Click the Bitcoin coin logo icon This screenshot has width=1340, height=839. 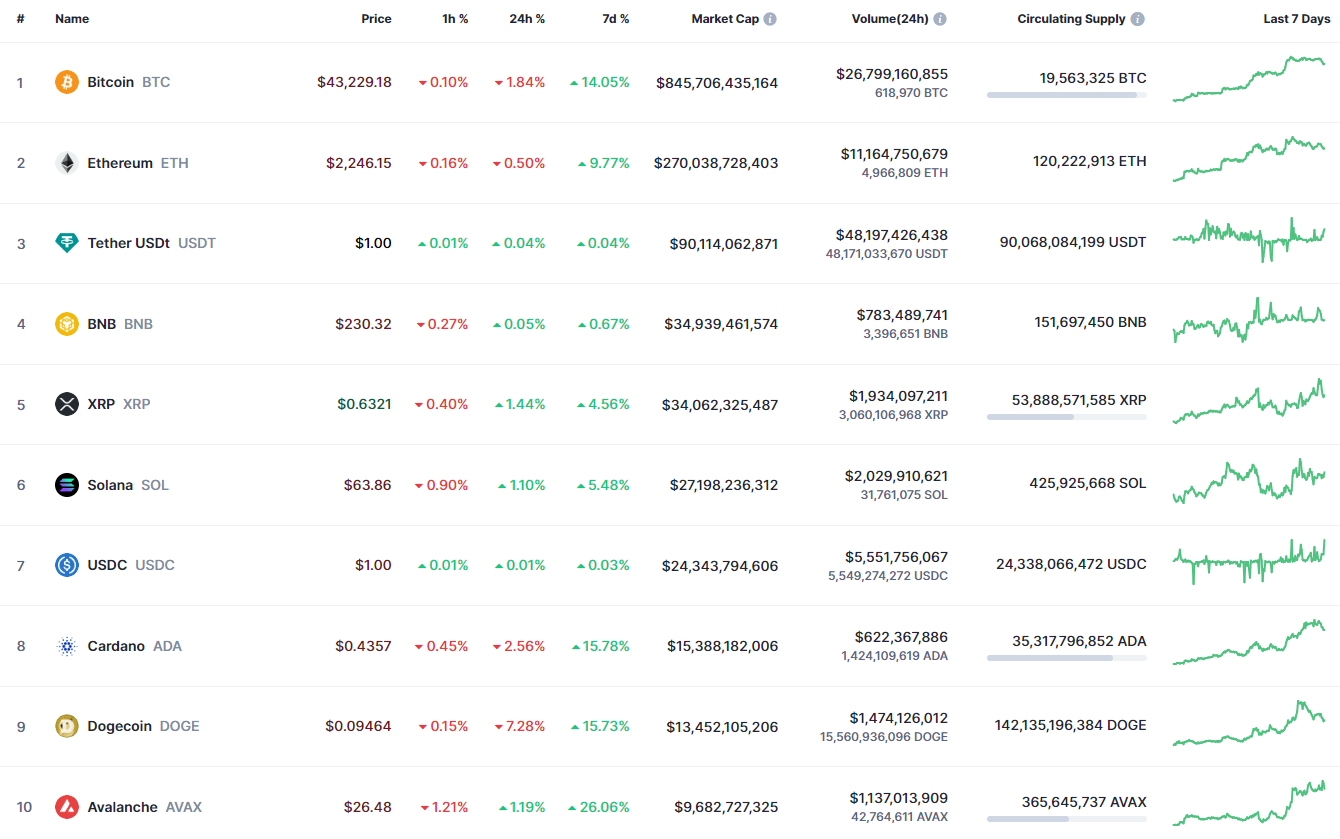(67, 82)
